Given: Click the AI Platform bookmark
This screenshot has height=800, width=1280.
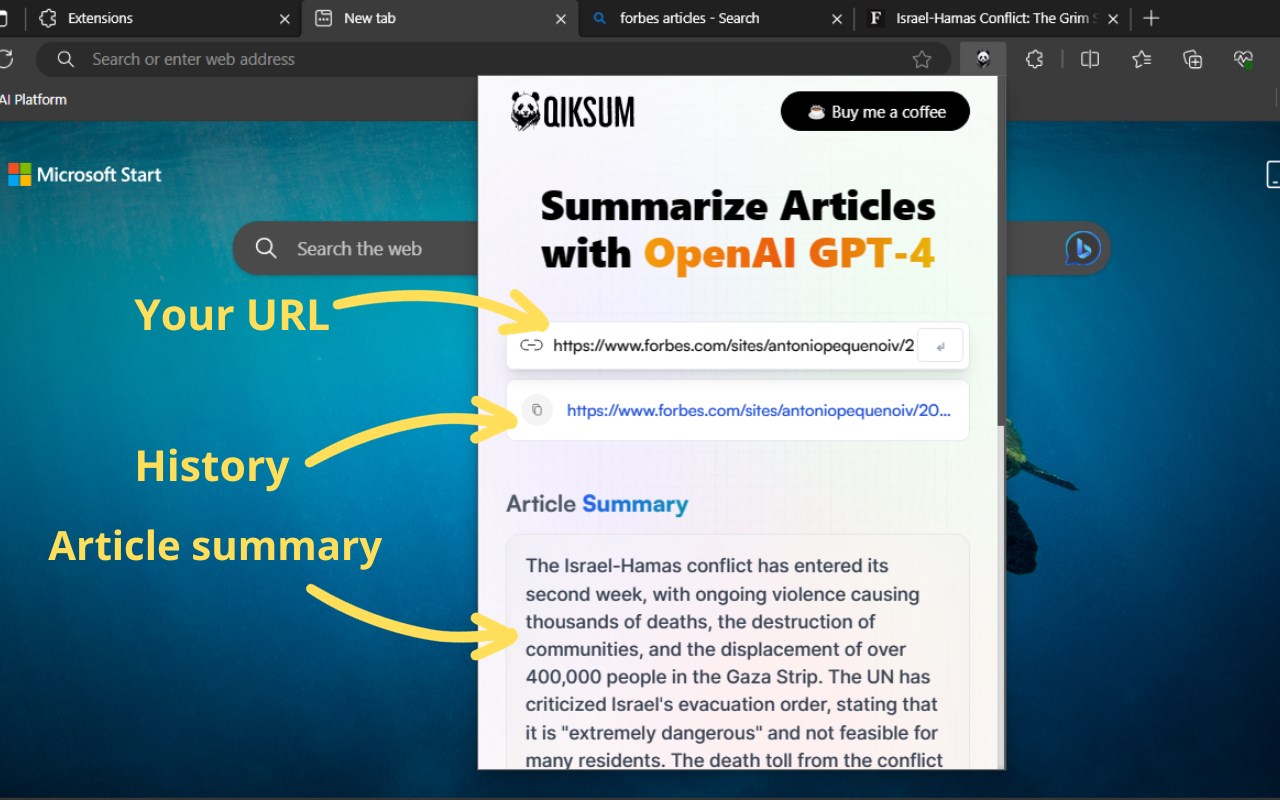Looking at the screenshot, I should (x=33, y=100).
